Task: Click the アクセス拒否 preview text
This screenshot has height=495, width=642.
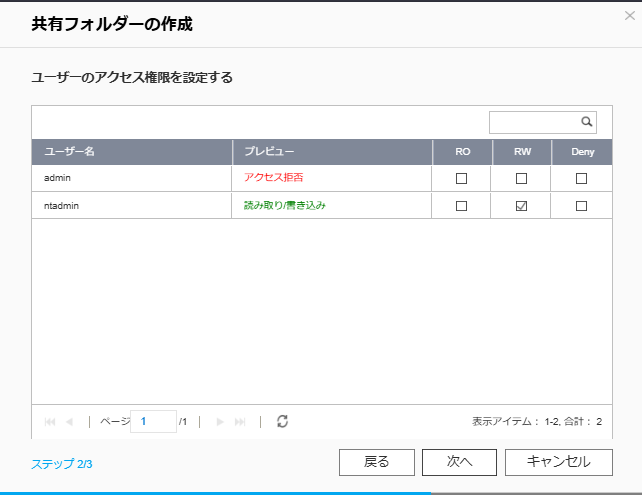Action: pos(274,177)
